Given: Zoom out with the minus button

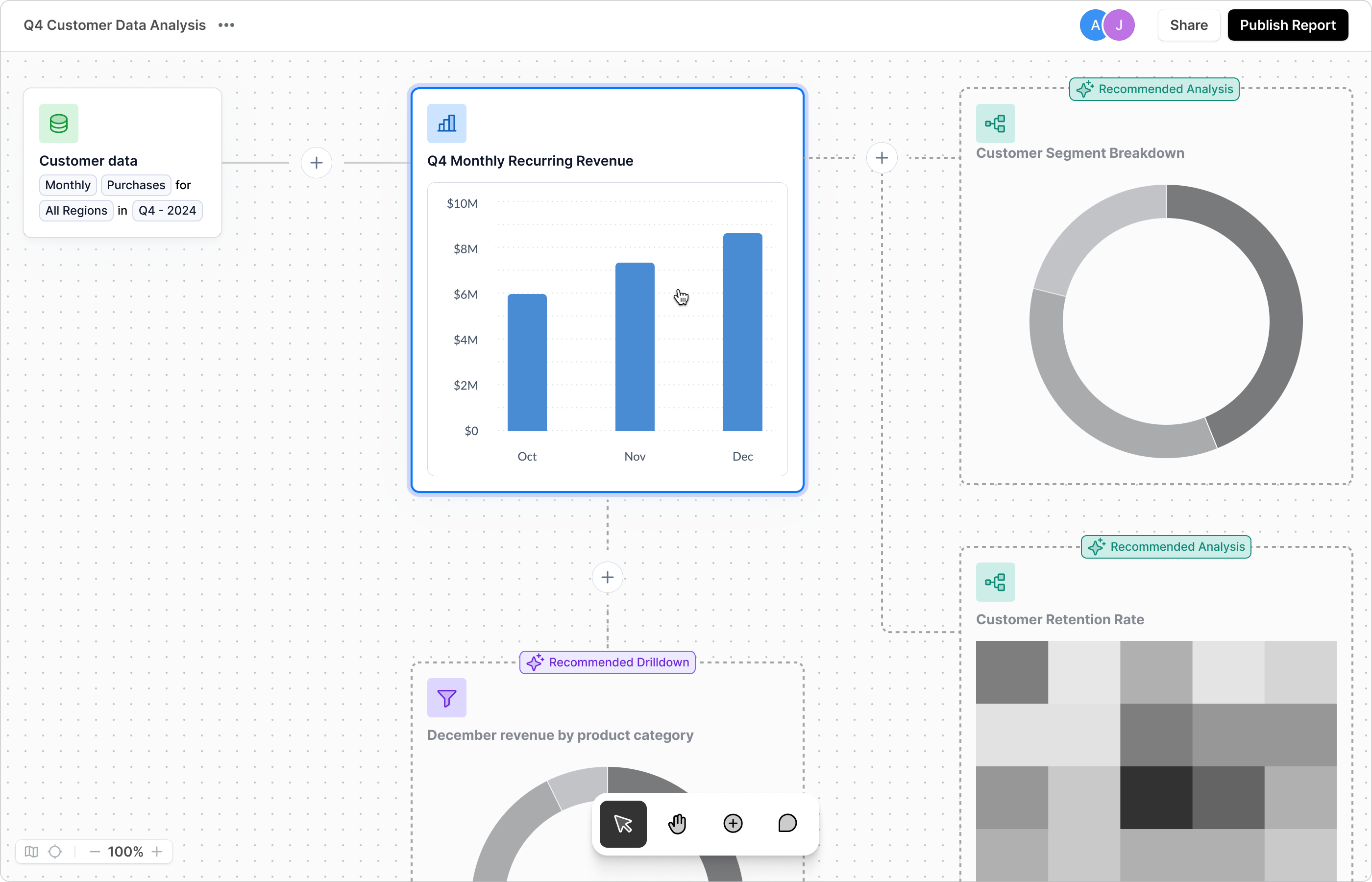Looking at the screenshot, I should click(95, 852).
